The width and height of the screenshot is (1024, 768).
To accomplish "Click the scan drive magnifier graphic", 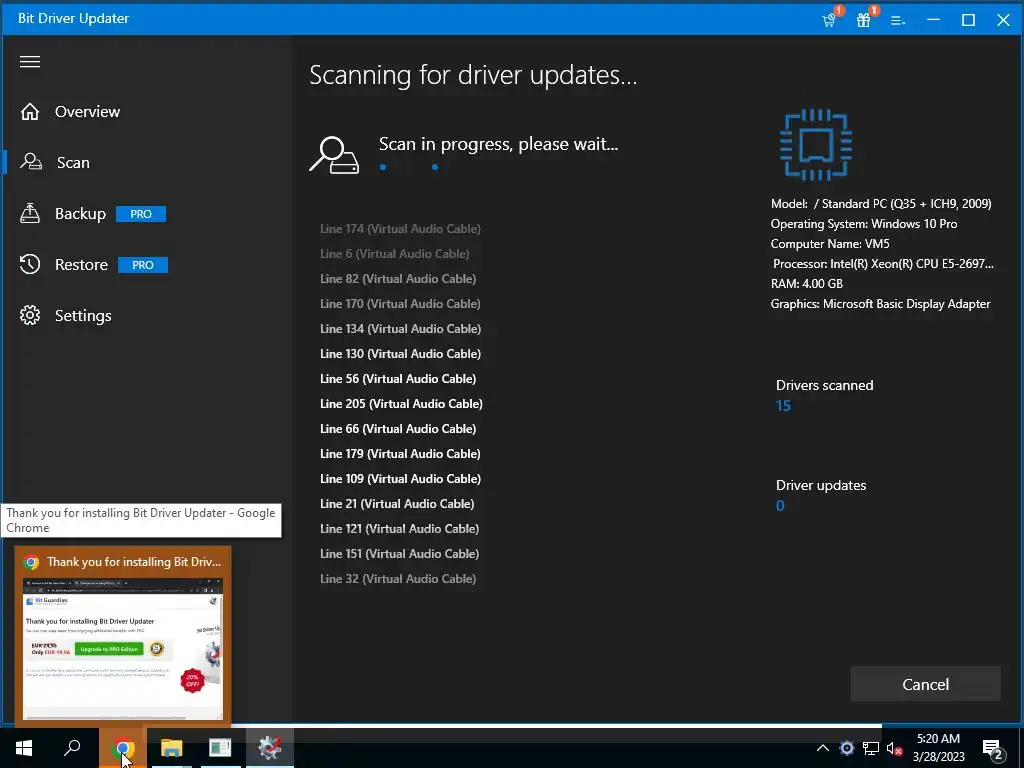I will (x=334, y=155).
